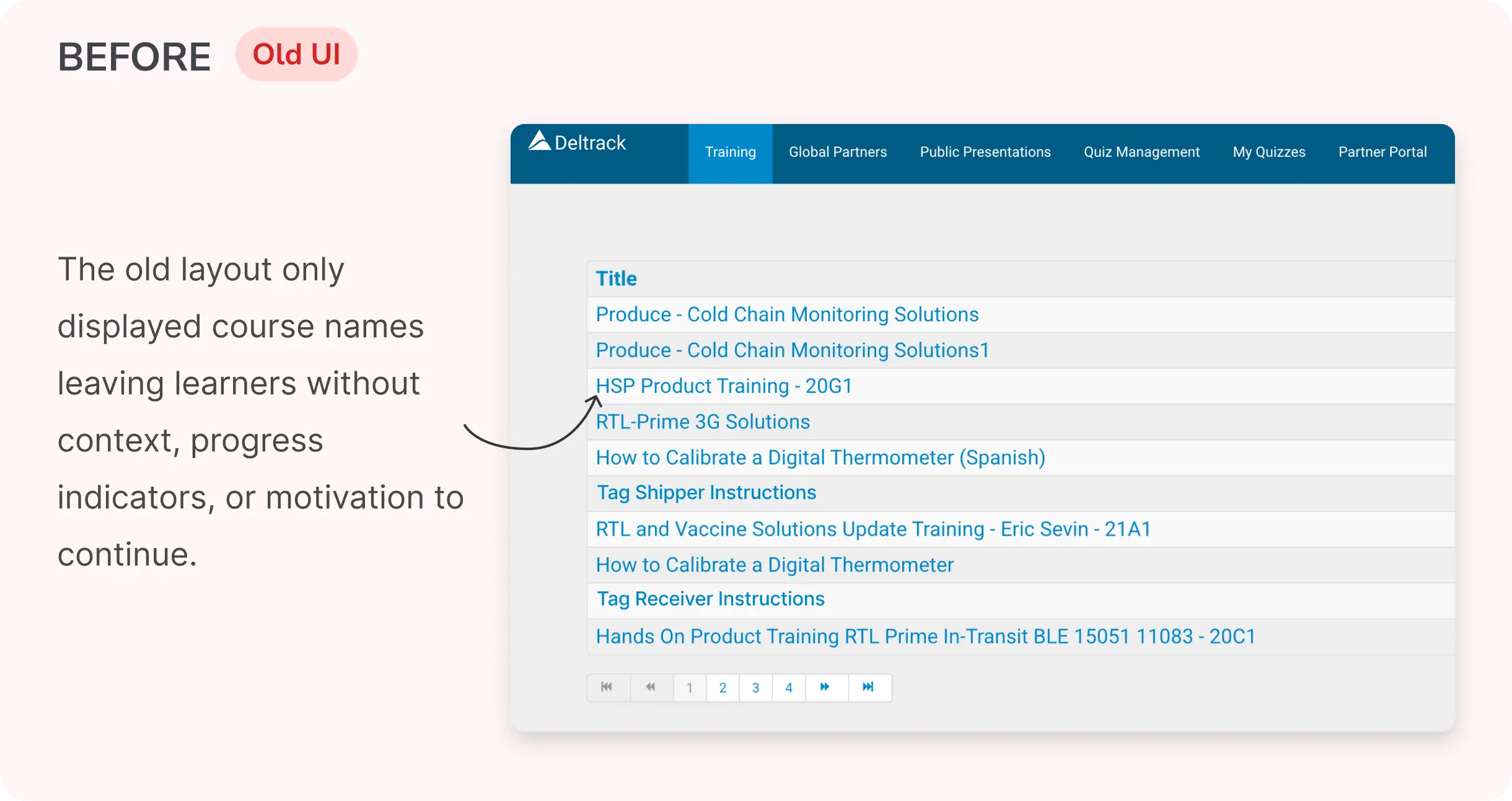Viewport: 1512px width, 801px height.
Task: Go to first page pagination icon
Action: pyautogui.click(x=607, y=687)
